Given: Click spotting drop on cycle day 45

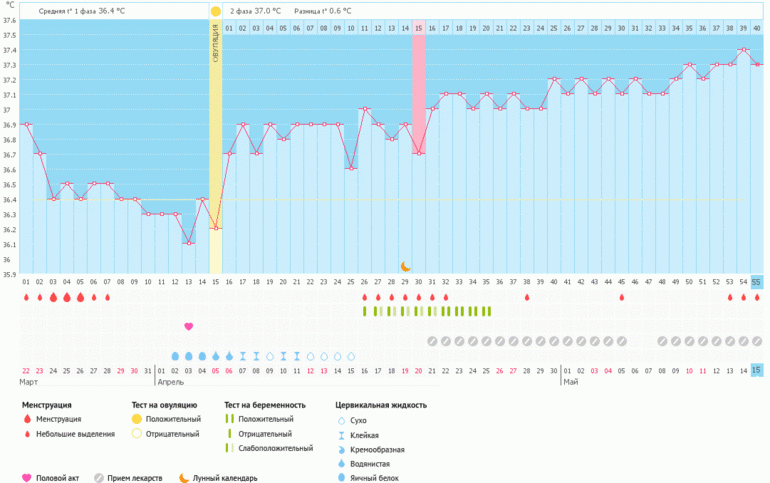Looking at the screenshot, I should click(x=622, y=297).
